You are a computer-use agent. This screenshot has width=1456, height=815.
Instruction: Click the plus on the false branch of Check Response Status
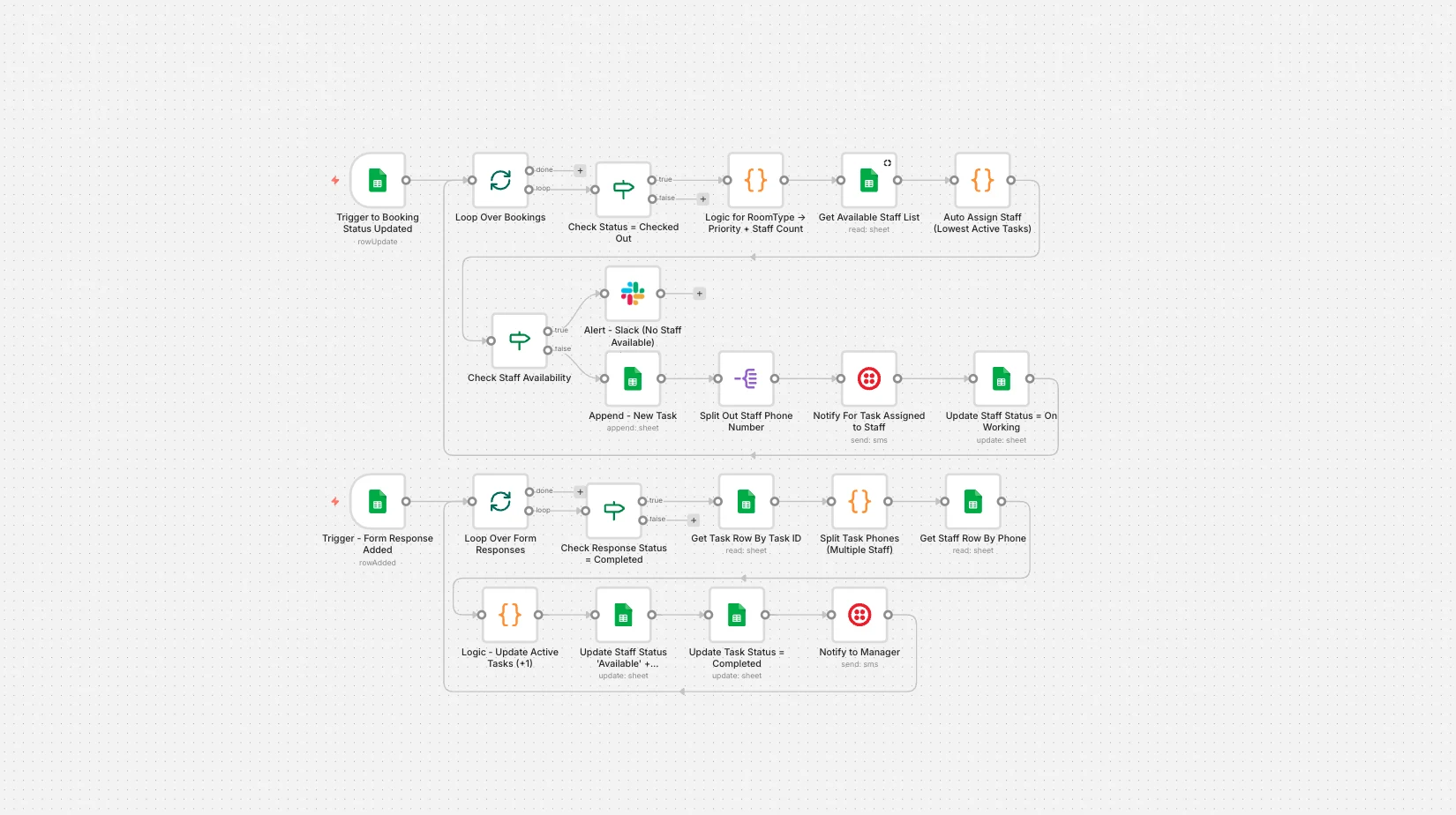(x=694, y=520)
